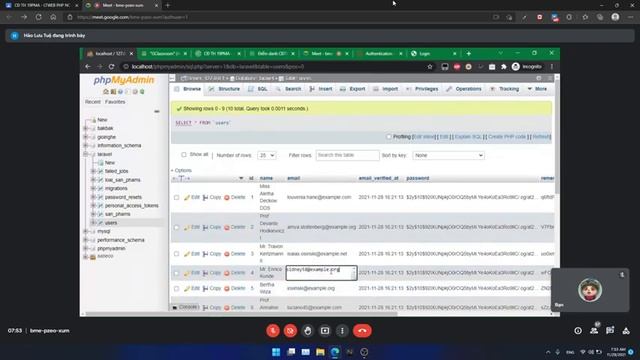640x360 pixels.
Task: Raise hand in the Meet call
Action: (x=308, y=331)
